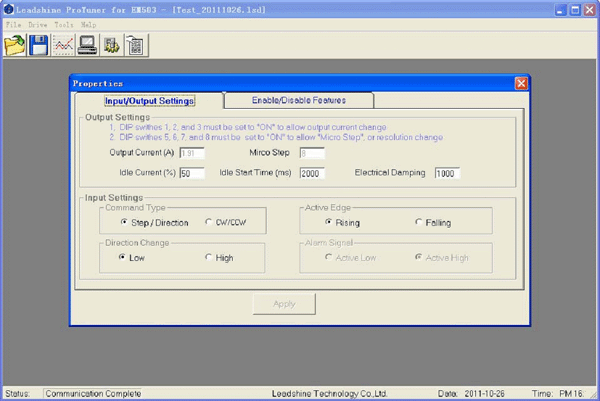Viewport: 600px width, 401px height.
Task: Click the computer connection toolbar icon
Action: click(87, 44)
